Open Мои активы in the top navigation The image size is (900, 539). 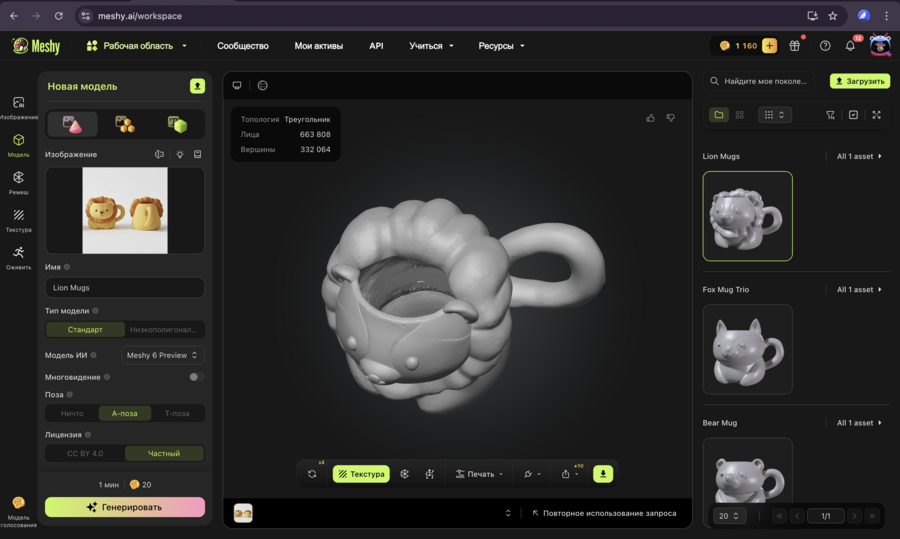point(319,46)
